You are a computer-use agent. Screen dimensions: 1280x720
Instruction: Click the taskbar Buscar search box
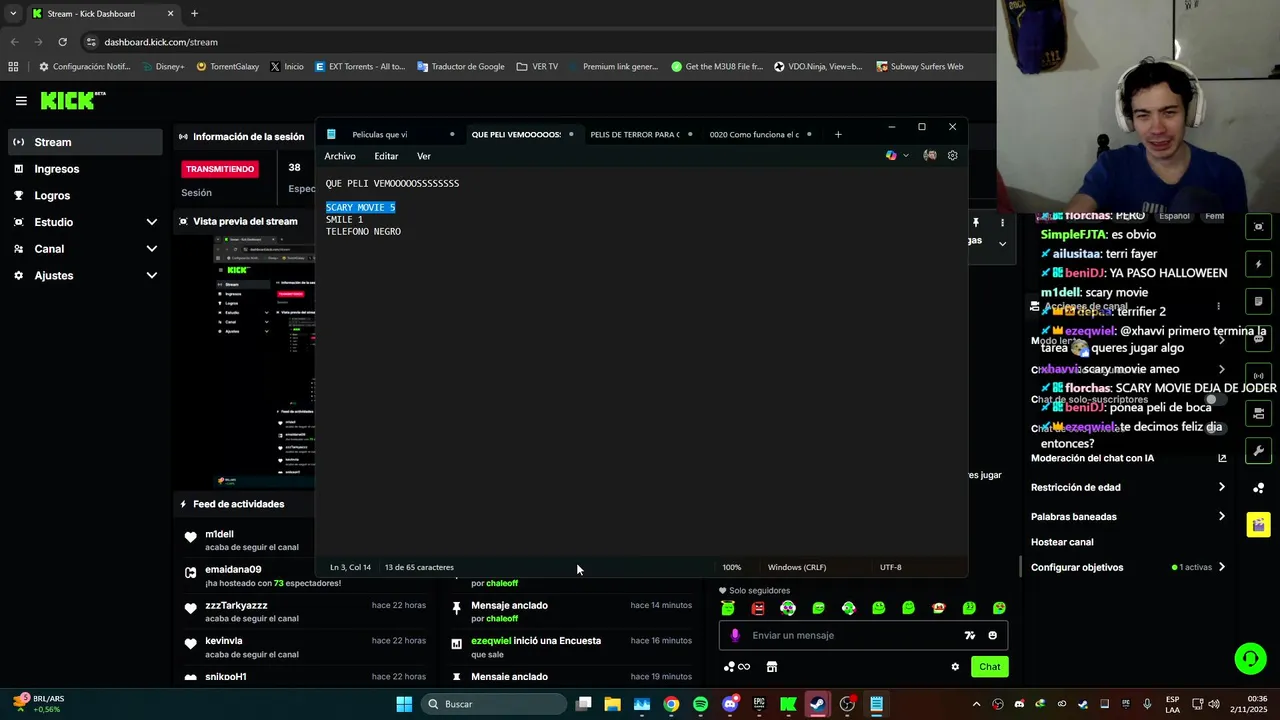coord(493,704)
